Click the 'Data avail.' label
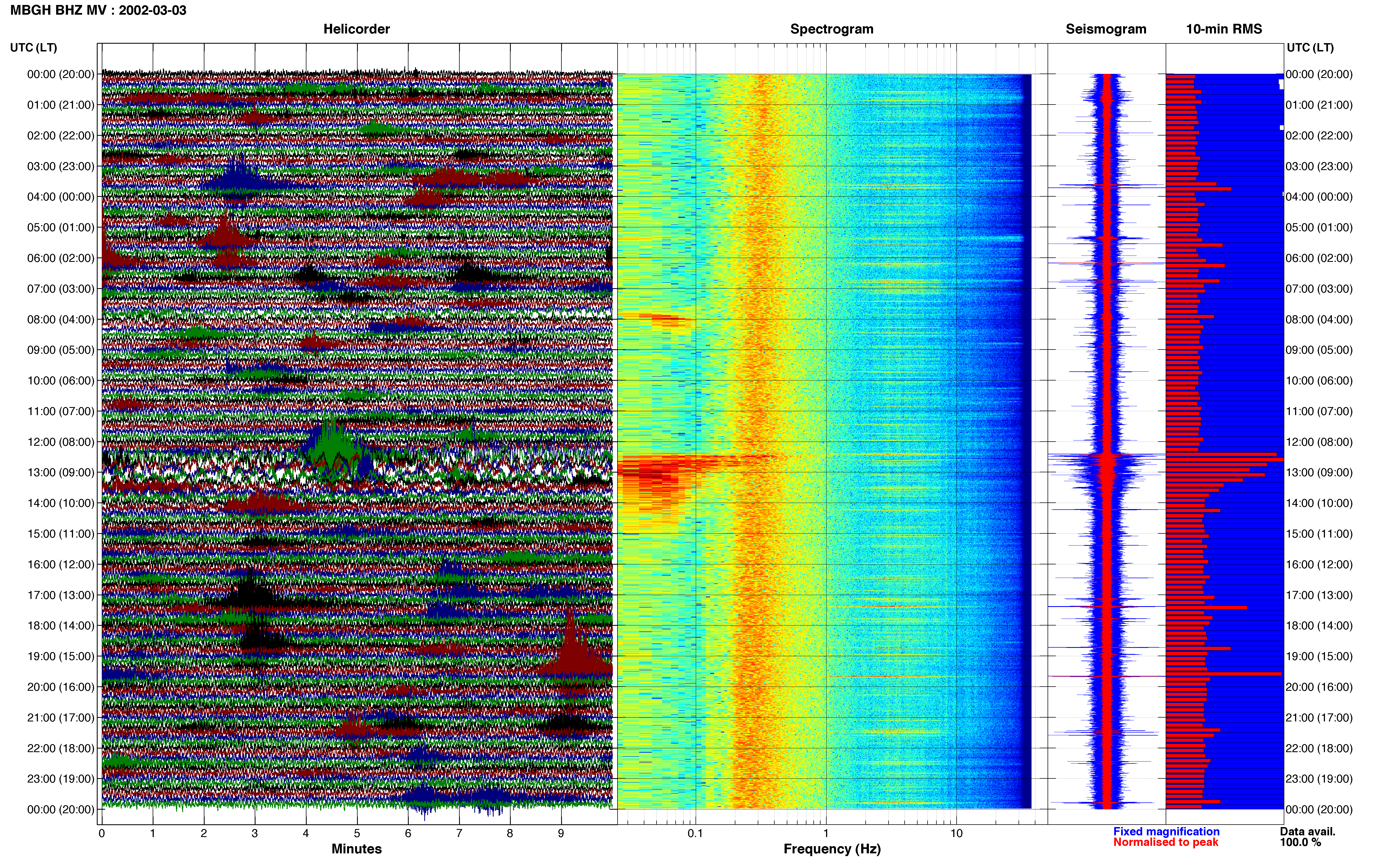Viewport: 1388px width, 868px height. click(1308, 831)
